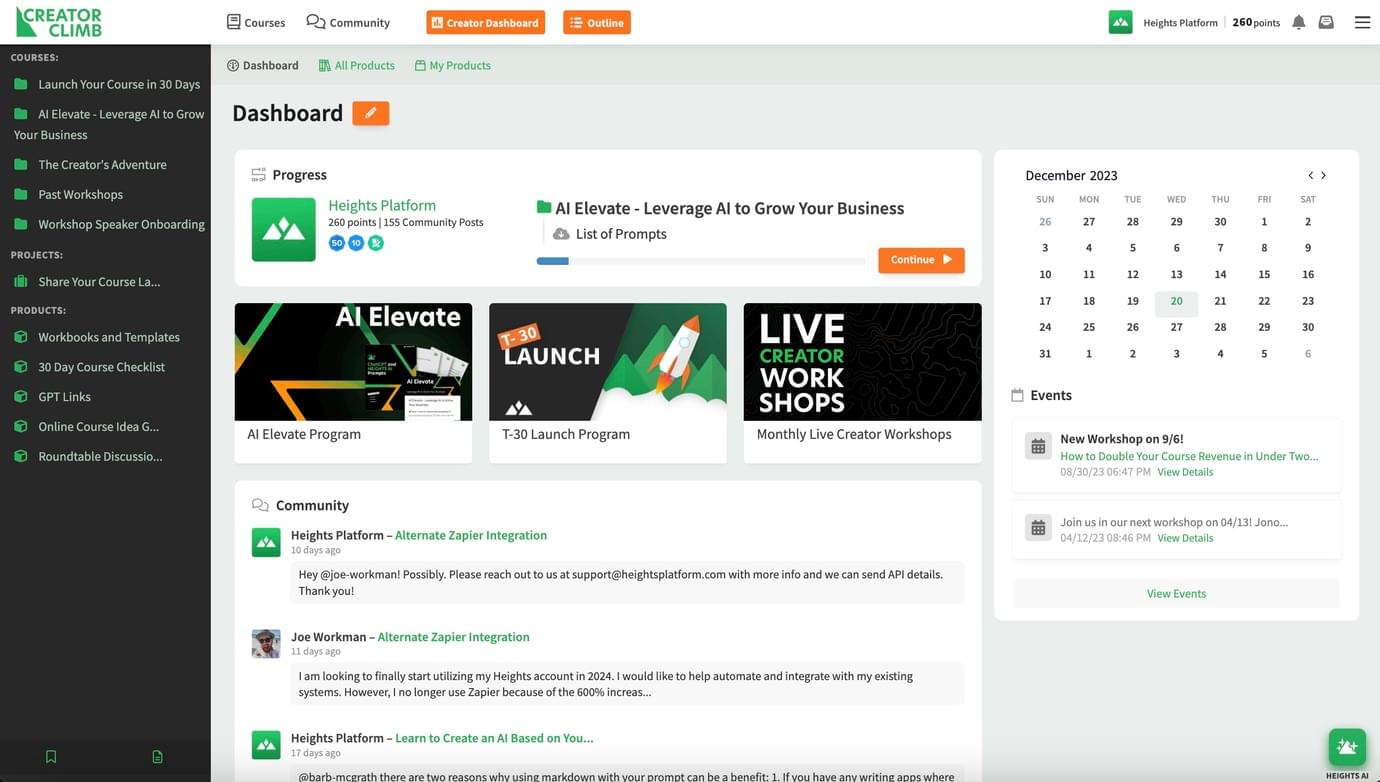
Task: Switch to the My Products tab
Action: tap(452, 65)
